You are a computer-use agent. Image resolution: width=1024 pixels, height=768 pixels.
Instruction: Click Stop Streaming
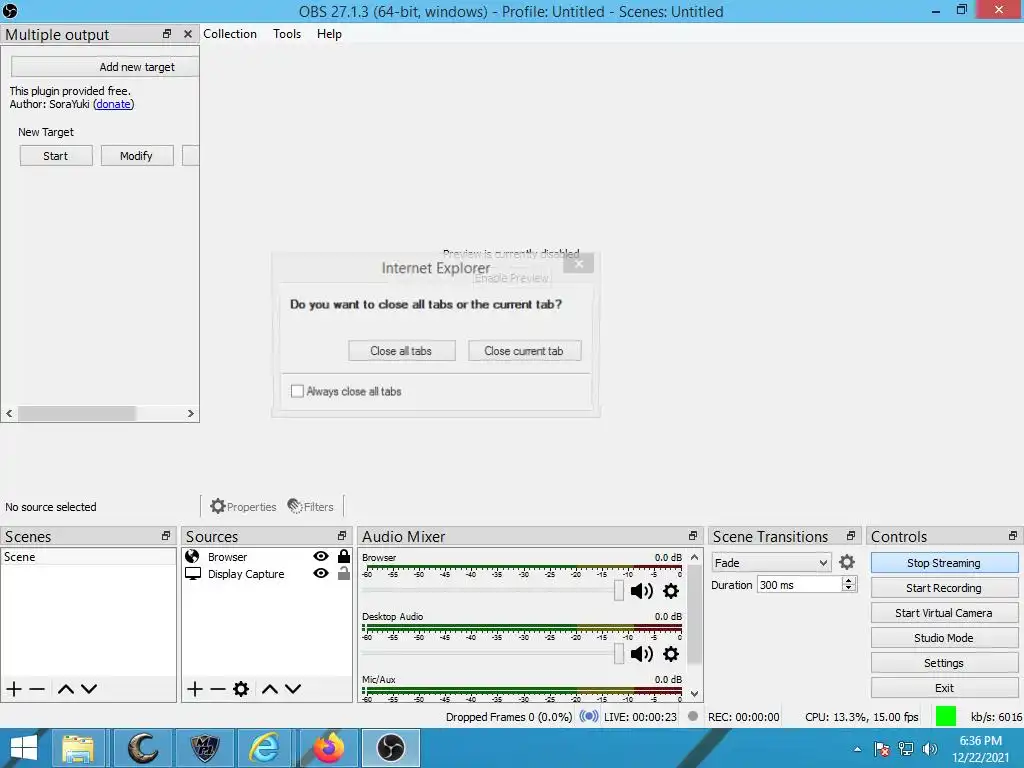pos(944,563)
